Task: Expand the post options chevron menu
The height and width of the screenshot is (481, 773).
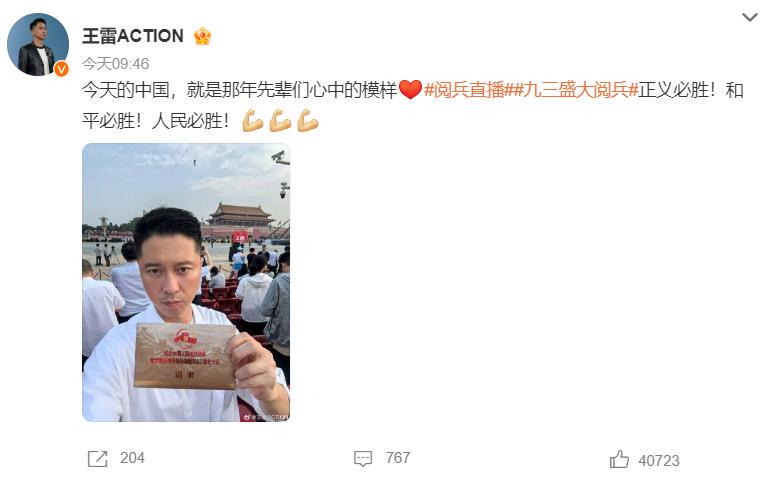Action: pyautogui.click(x=750, y=18)
